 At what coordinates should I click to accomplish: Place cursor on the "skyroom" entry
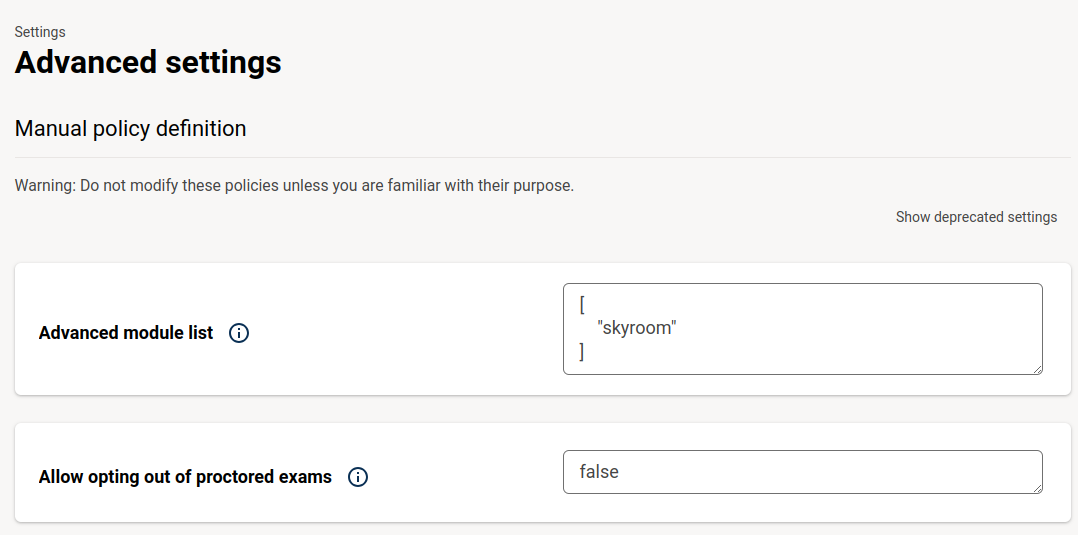[637, 328]
